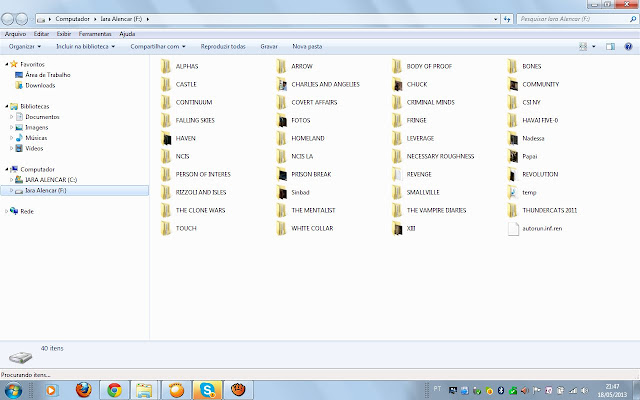The height and width of the screenshot is (400, 640).
Task: Open the address bar history dropdown
Action: coord(496,19)
